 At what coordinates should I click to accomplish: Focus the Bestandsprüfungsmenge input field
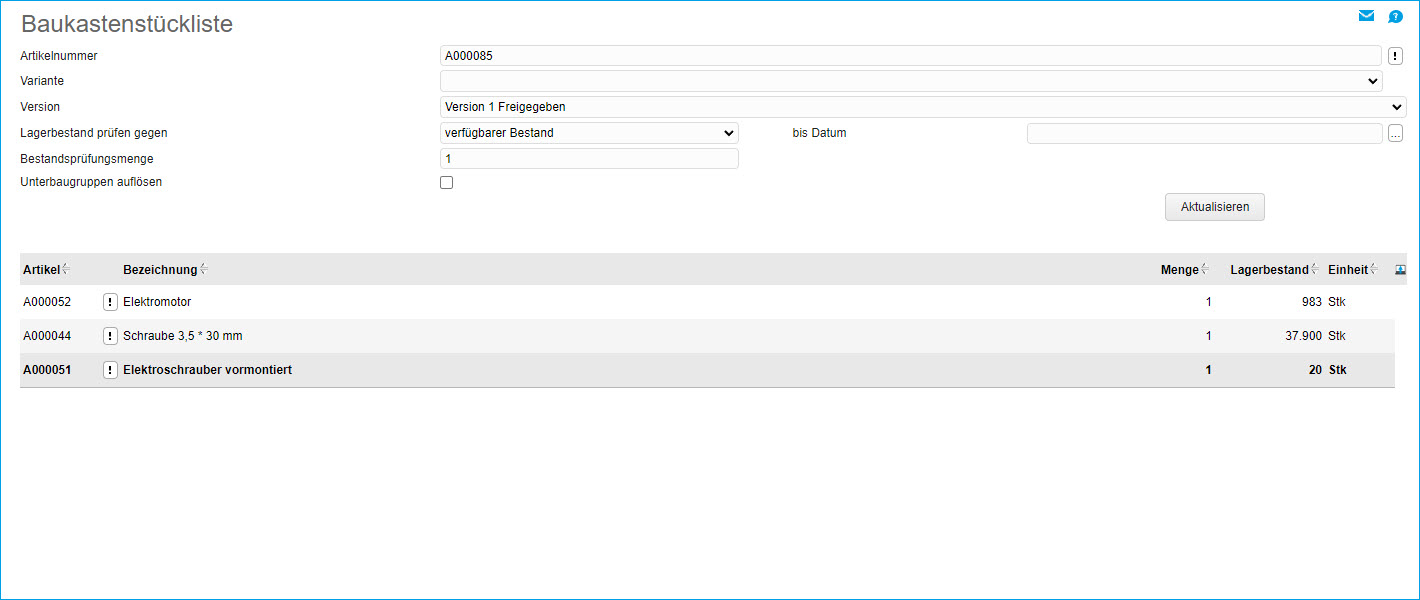(x=588, y=159)
